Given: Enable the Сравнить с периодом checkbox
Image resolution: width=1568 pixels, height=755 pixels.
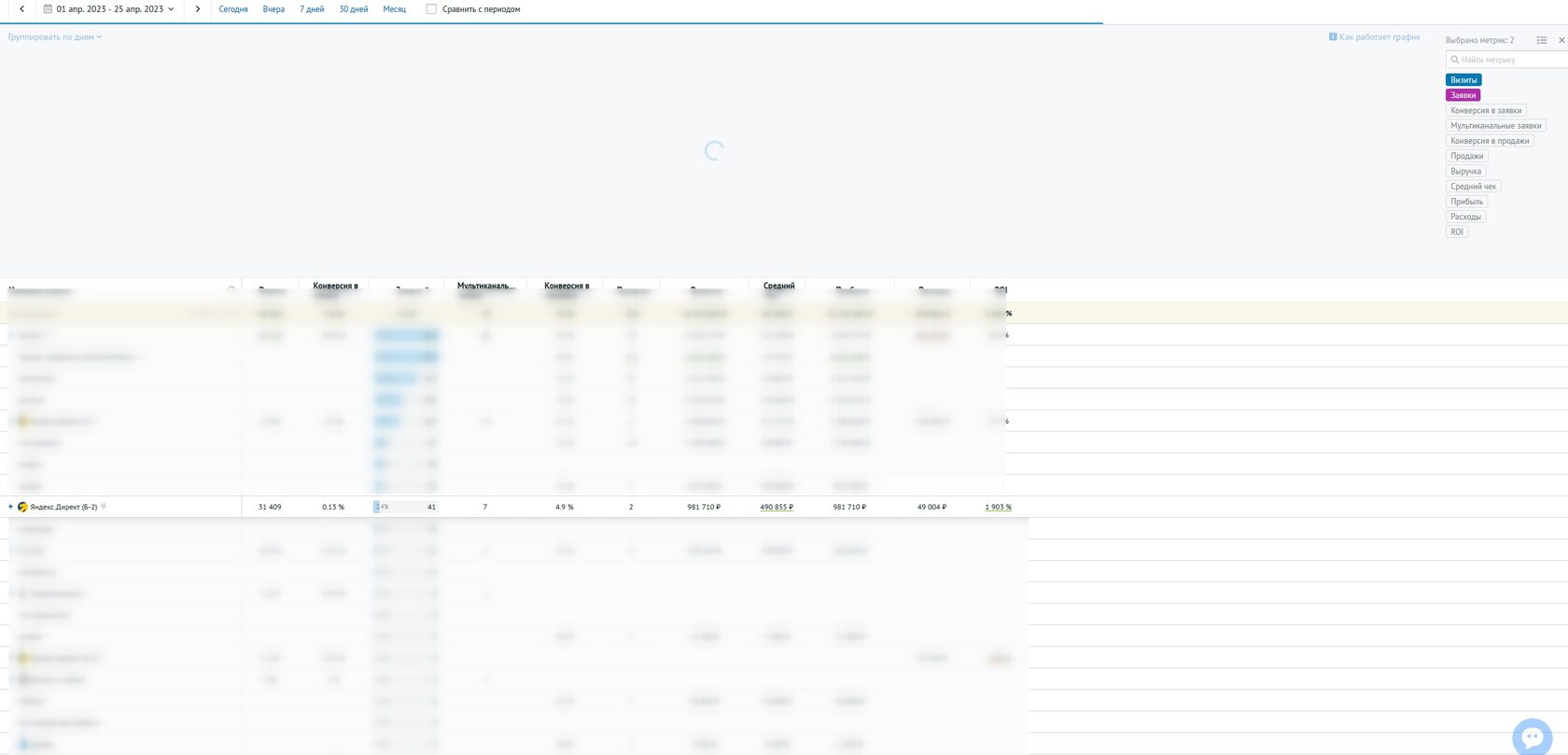Looking at the screenshot, I should coord(431,9).
